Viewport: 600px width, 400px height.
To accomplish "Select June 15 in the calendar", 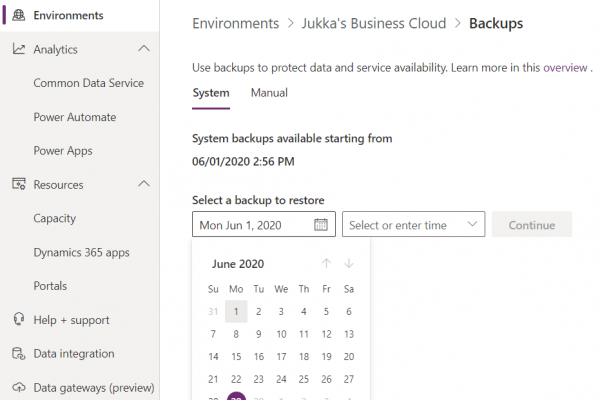I will (x=236, y=357).
